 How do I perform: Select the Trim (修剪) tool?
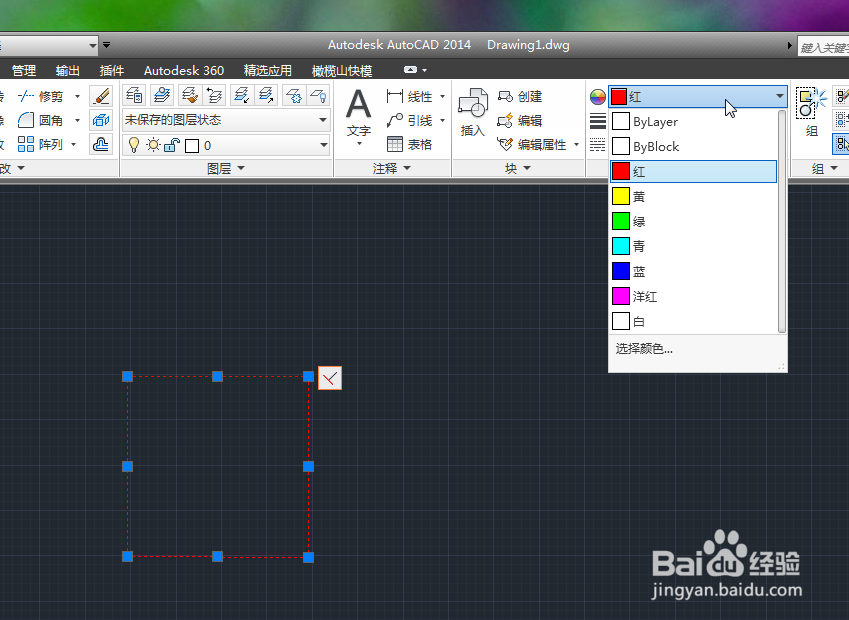coord(41,96)
